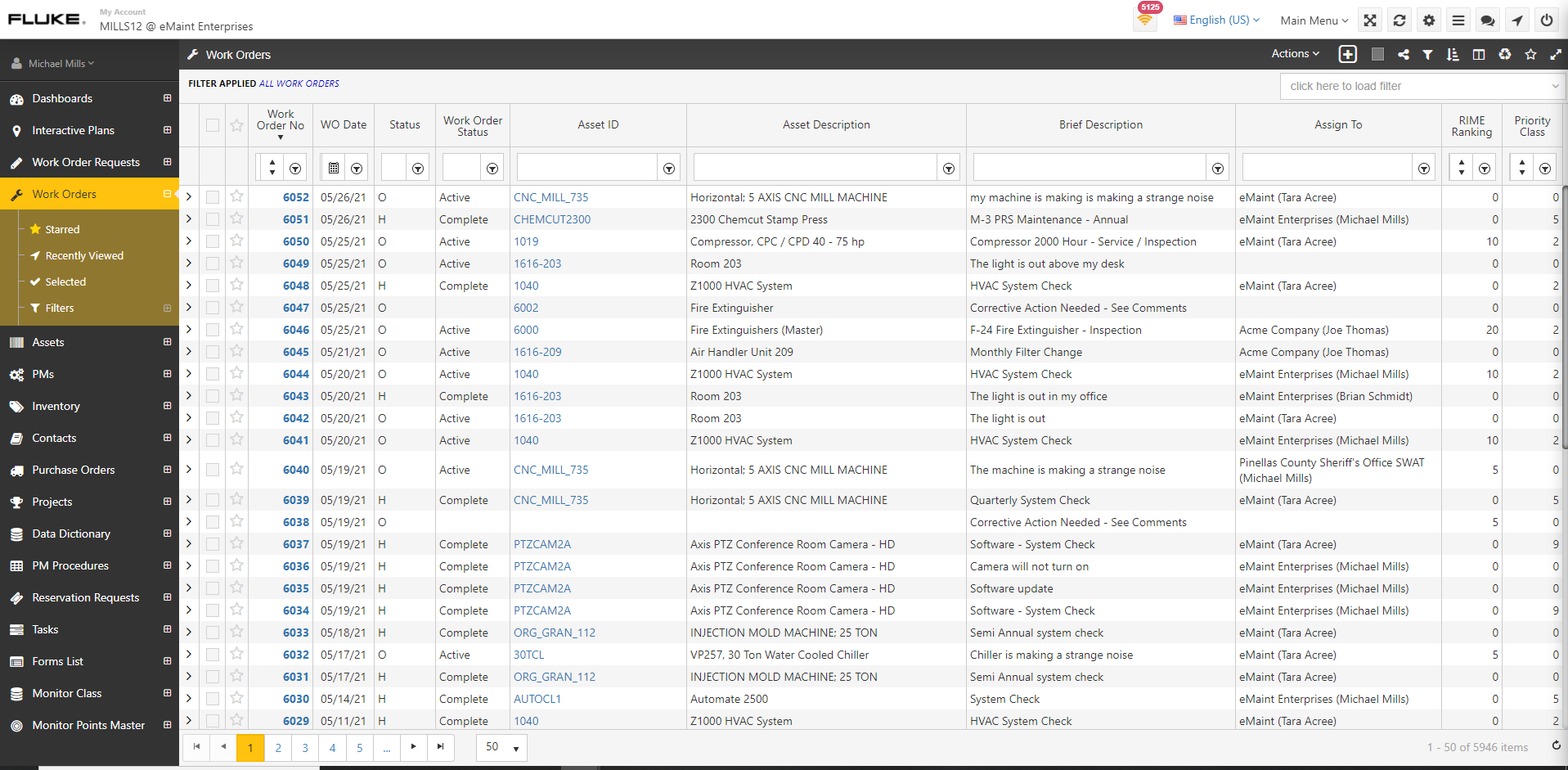
Task: Select the sort icon next to the filter
Action: click(1453, 54)
